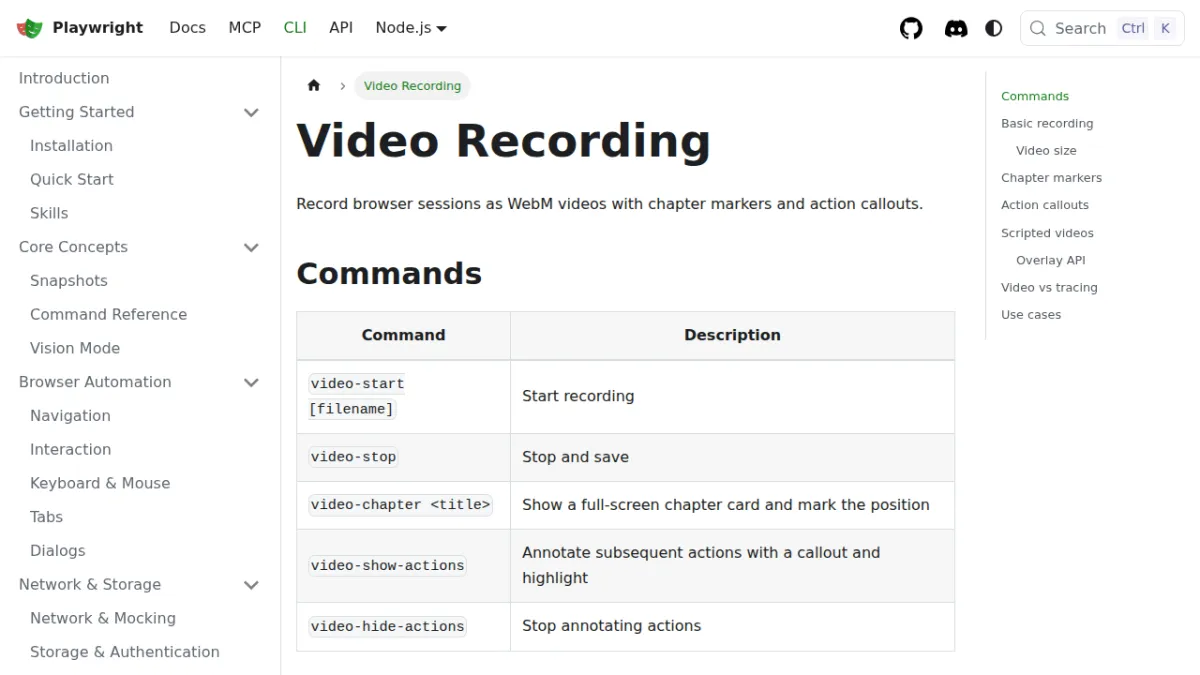Open the Introduction page
The width and height of the screenshot is (1200, 675).
point(64,78)
